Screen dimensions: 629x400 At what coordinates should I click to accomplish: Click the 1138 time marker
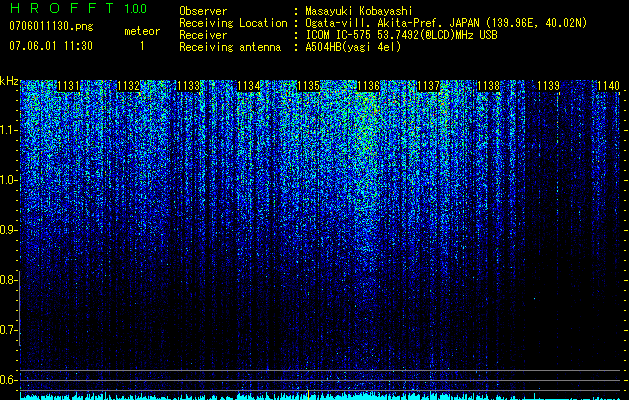tap(489, 86)
